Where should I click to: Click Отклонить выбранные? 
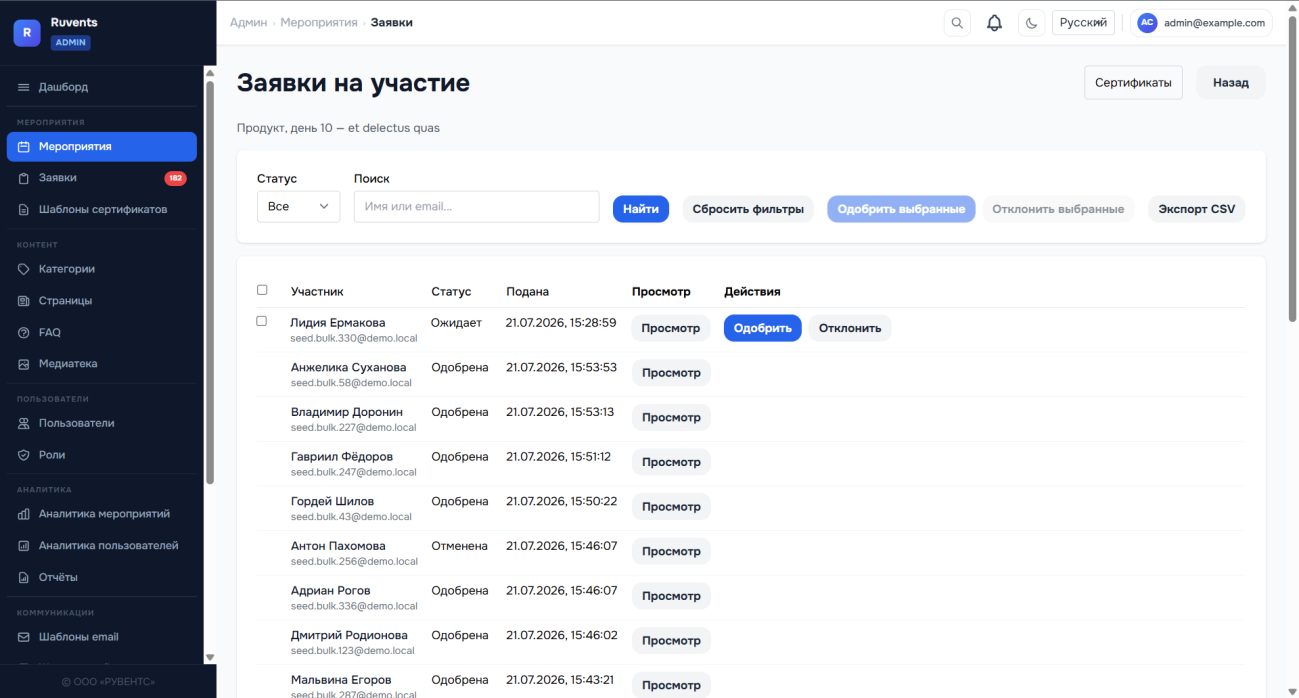click(x=1058, y=209)
